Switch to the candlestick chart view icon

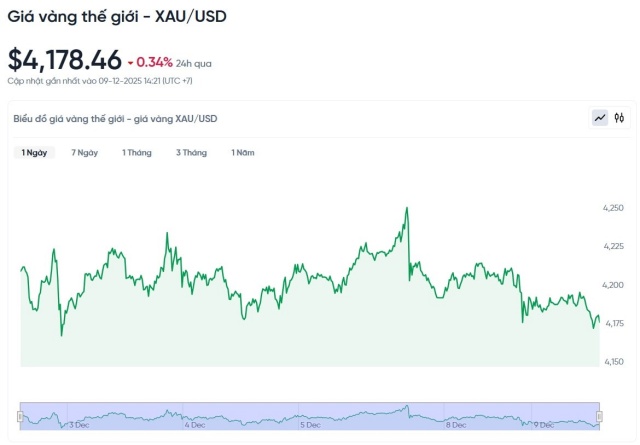pos(620,118)
